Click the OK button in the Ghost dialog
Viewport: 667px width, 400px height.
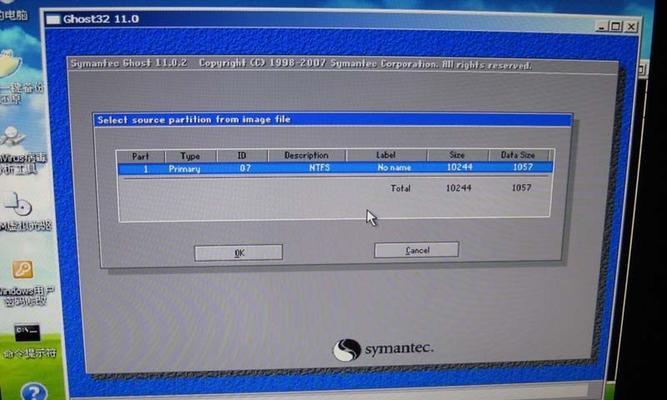click(238, 252)
